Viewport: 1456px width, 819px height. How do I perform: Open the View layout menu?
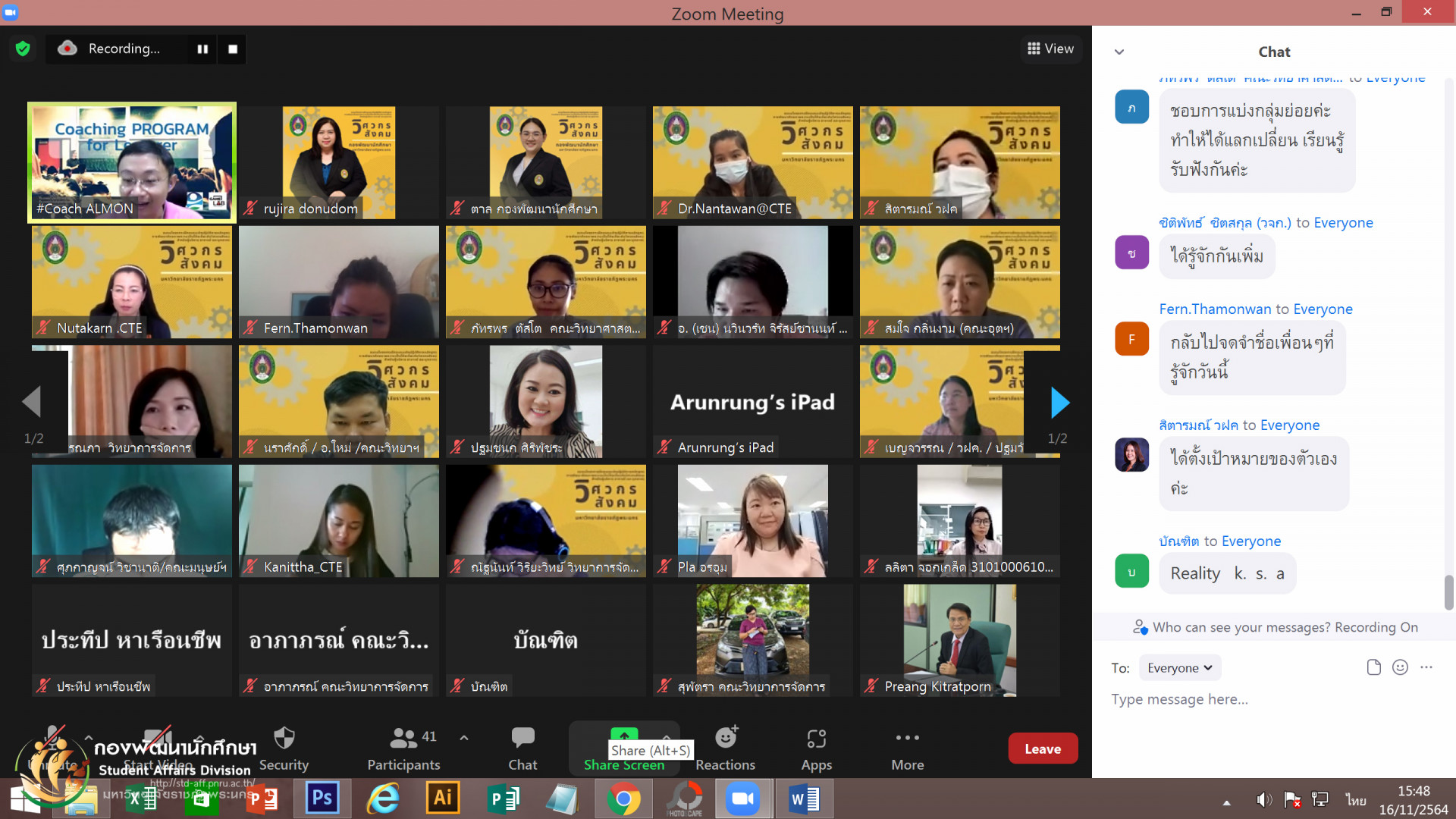tap(1050, 49)
